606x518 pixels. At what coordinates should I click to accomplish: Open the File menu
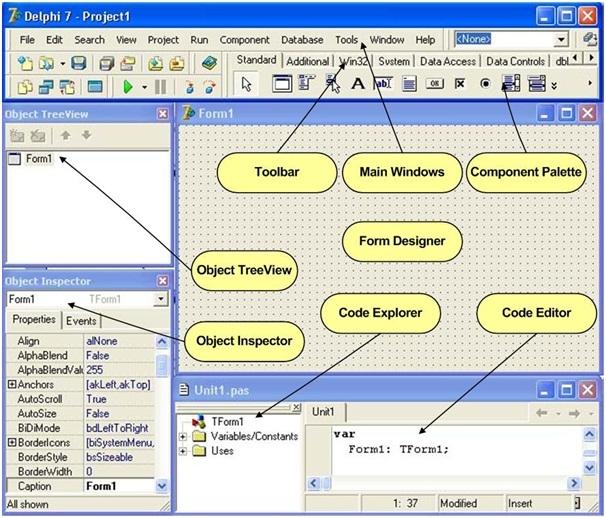pos(27,40)
